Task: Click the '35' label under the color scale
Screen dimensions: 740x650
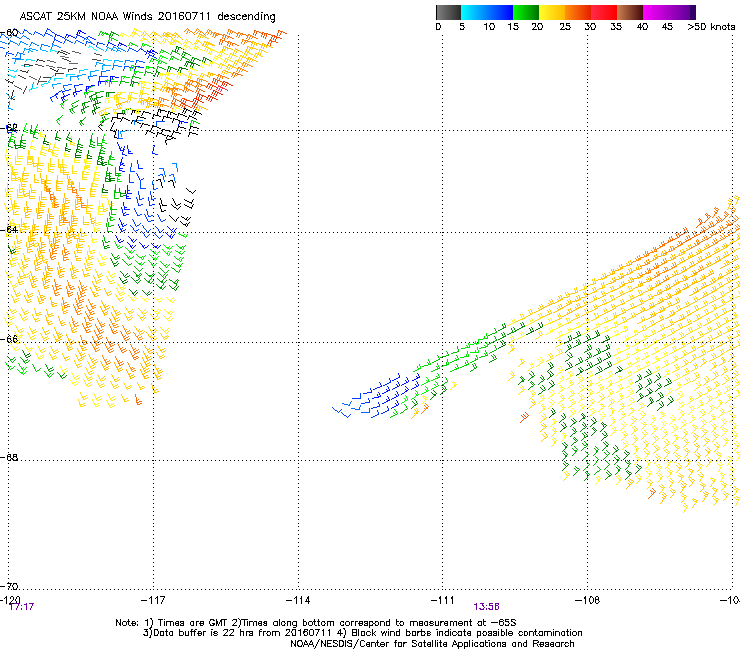Action: tap(616, 27)
